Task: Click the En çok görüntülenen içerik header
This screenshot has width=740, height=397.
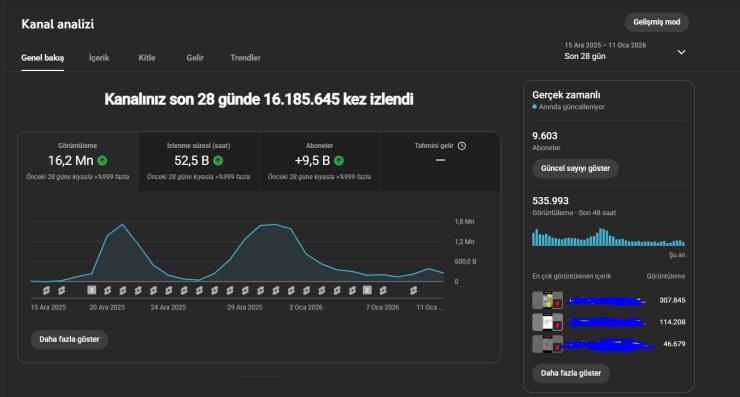Action: [x=572, y=276]
